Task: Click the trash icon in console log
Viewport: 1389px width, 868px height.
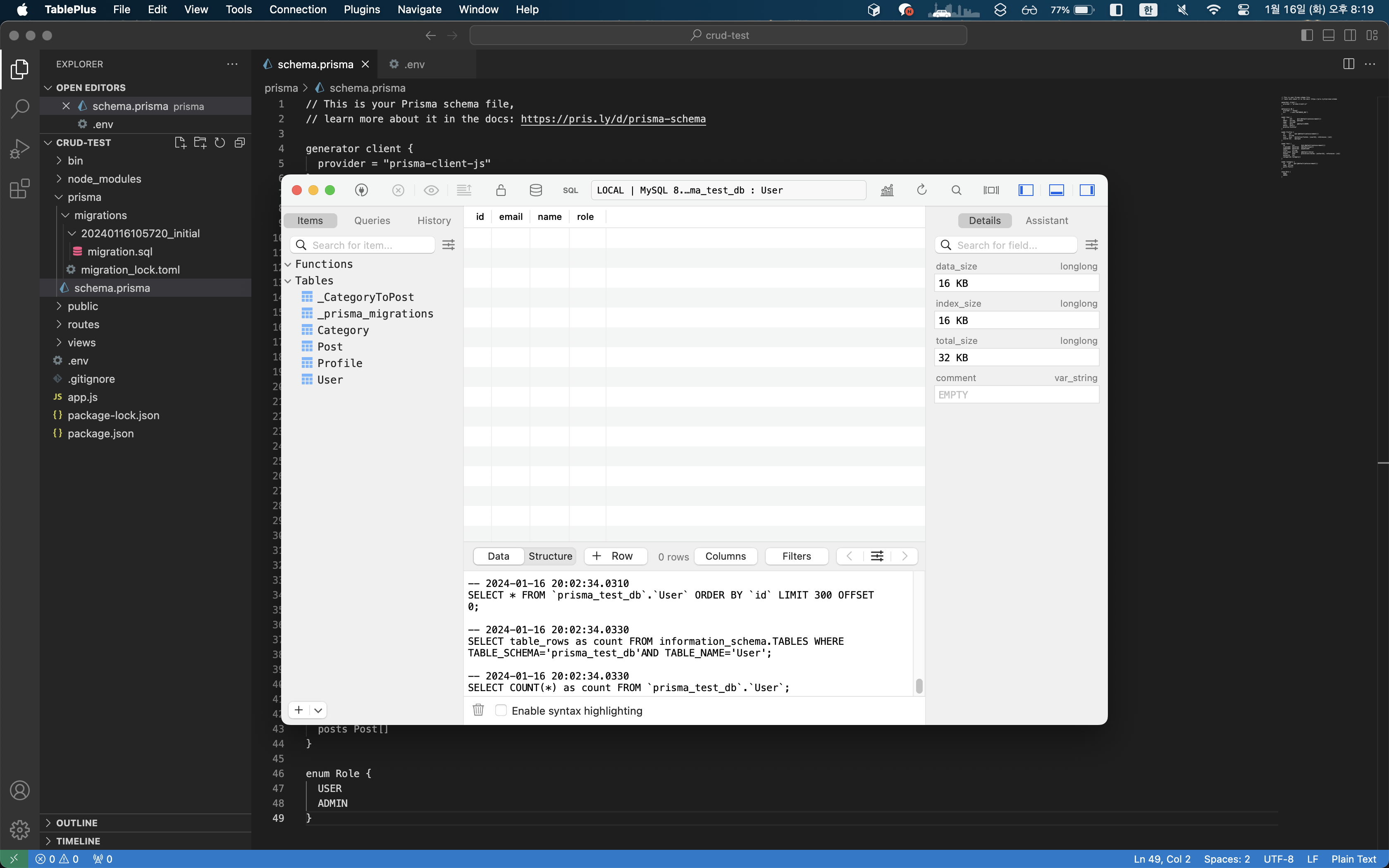Action: 478,710
